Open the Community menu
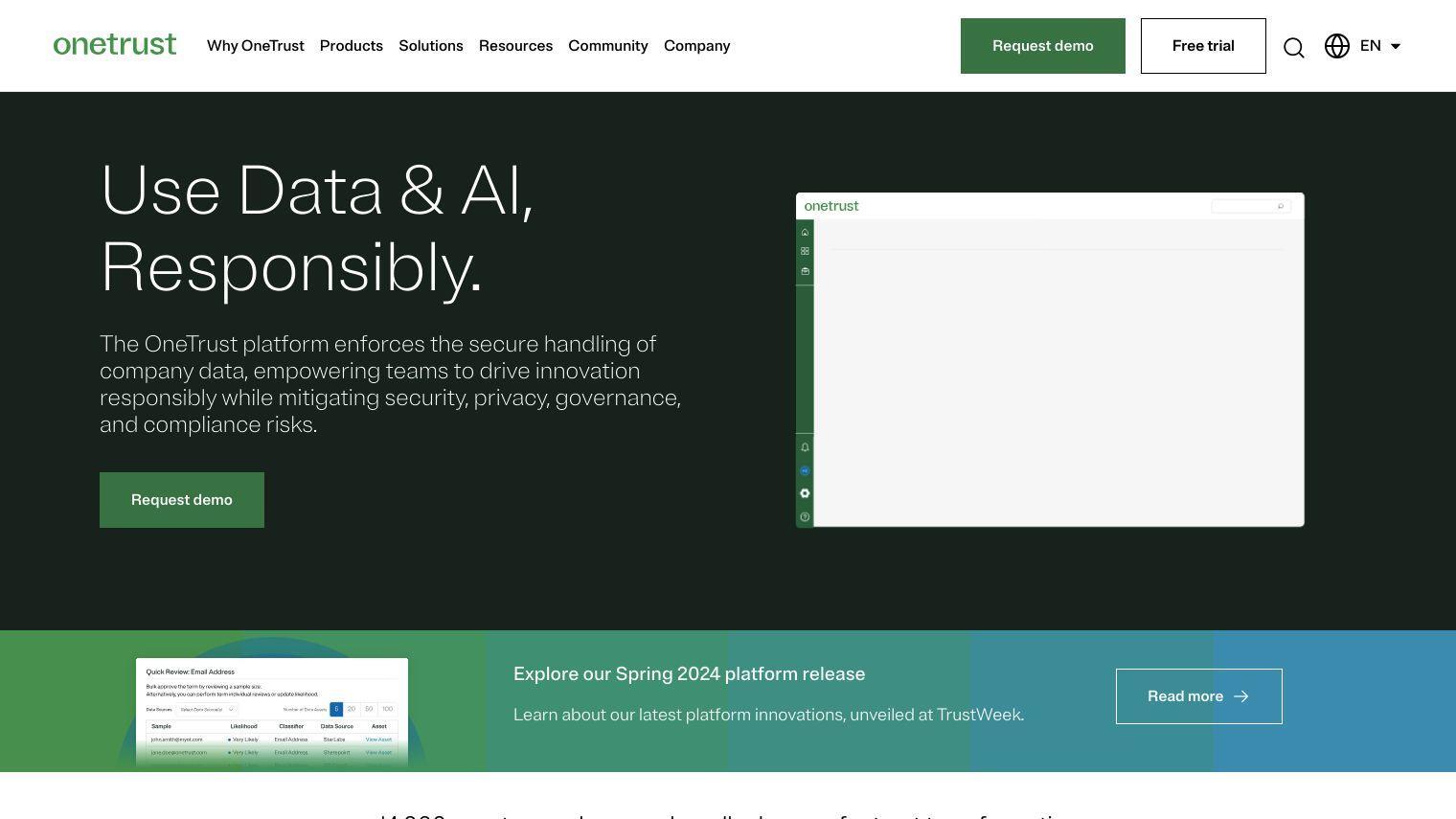Image resolution: width=1456 pixels, height=819 pixels. (x=608, y=46)
